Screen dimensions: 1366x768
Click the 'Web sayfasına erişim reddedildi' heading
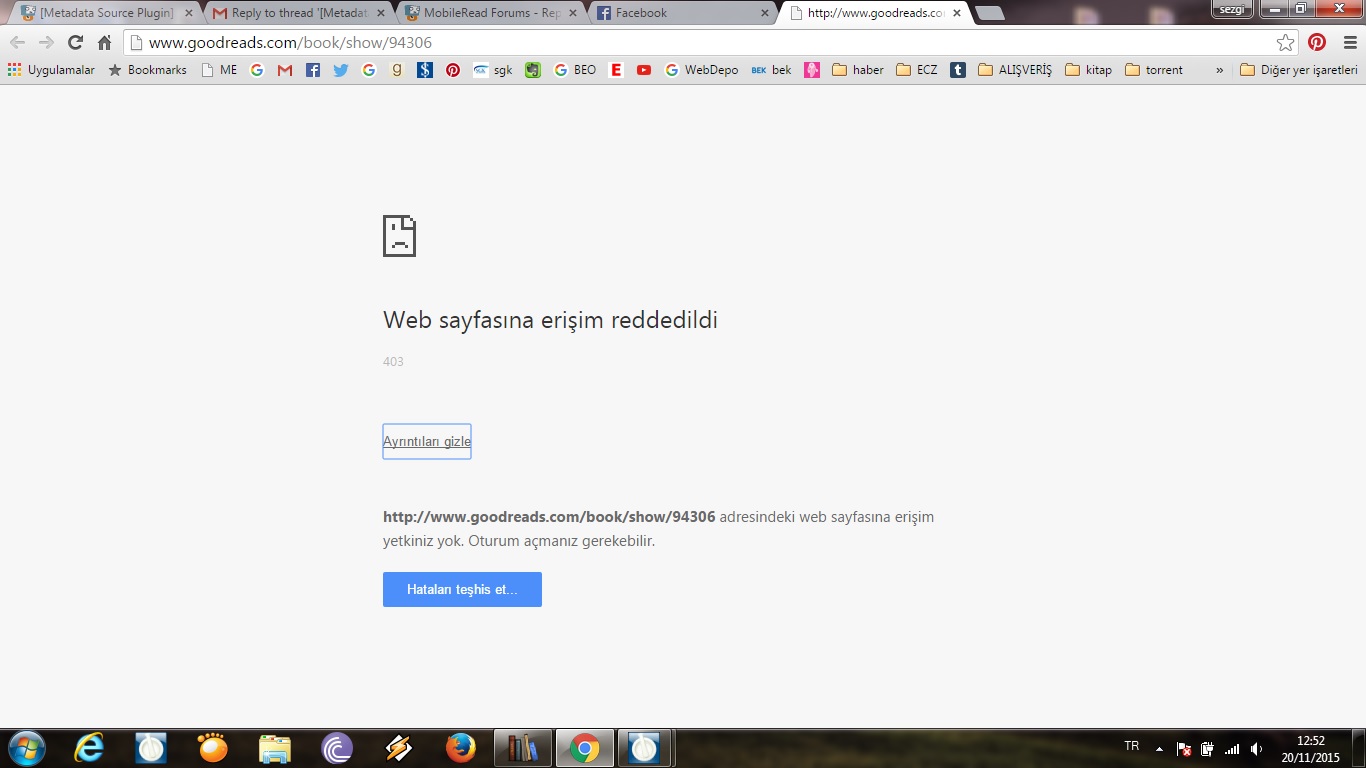pos(550,320)
